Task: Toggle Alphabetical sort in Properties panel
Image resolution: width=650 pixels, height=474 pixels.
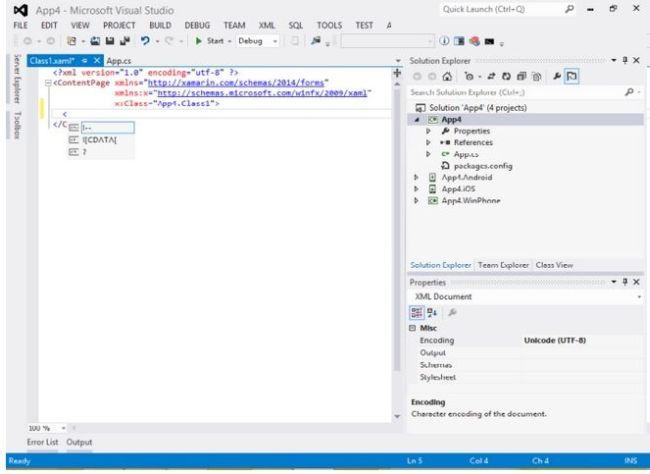Action: click(x=432, y=312)
